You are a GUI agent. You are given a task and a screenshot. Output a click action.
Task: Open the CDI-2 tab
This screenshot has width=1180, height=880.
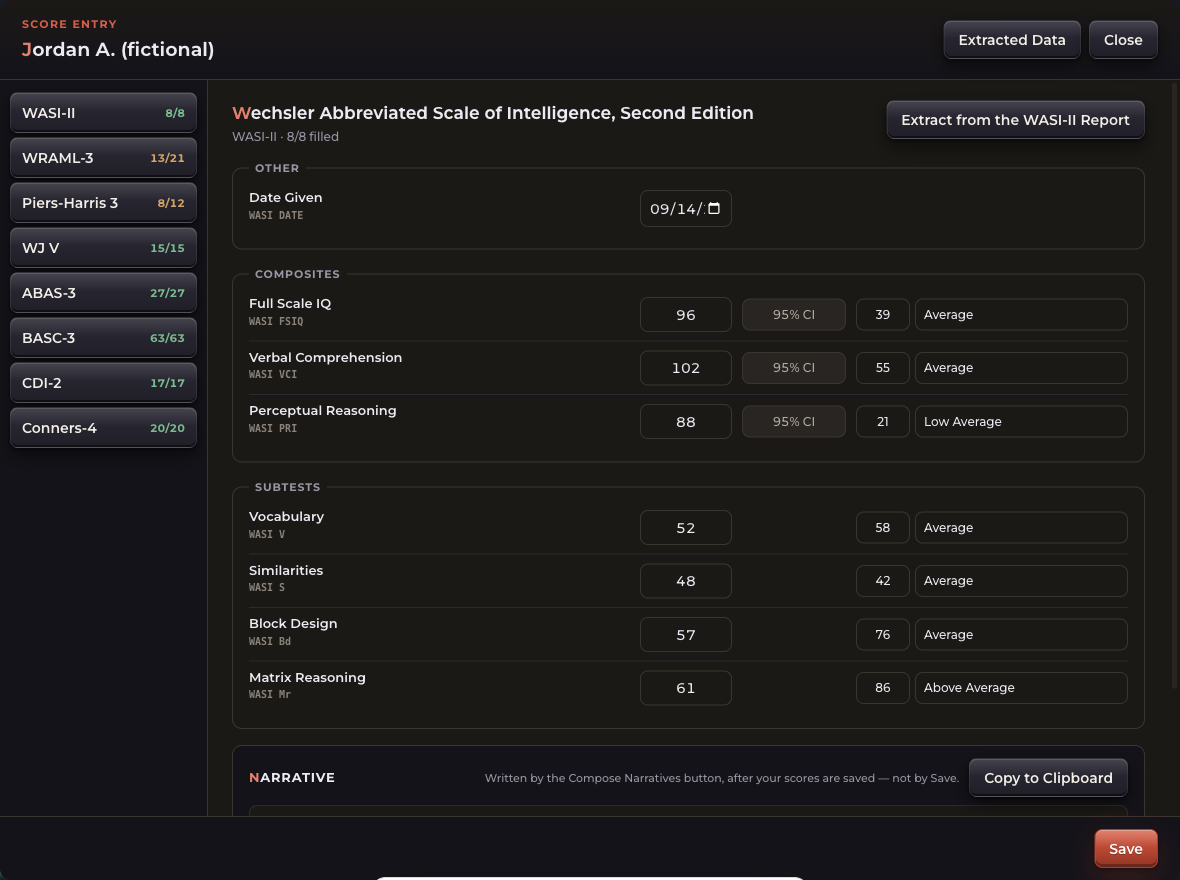[103, 383]
